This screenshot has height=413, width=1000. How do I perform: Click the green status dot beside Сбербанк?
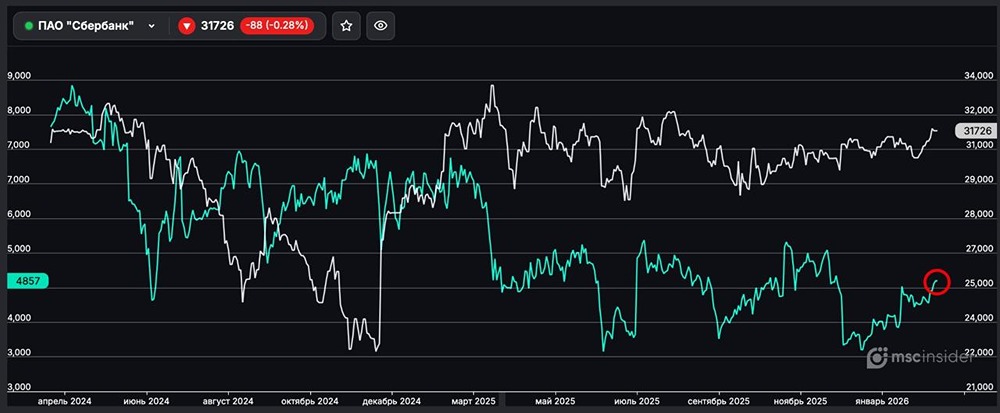pyautogui.click(x=29, y=27)
